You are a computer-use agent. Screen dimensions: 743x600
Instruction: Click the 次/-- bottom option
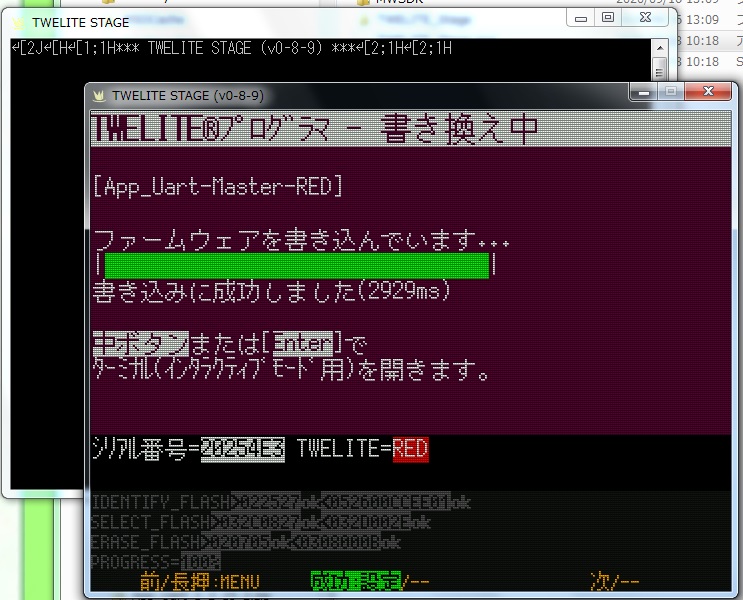pos(615,582)
